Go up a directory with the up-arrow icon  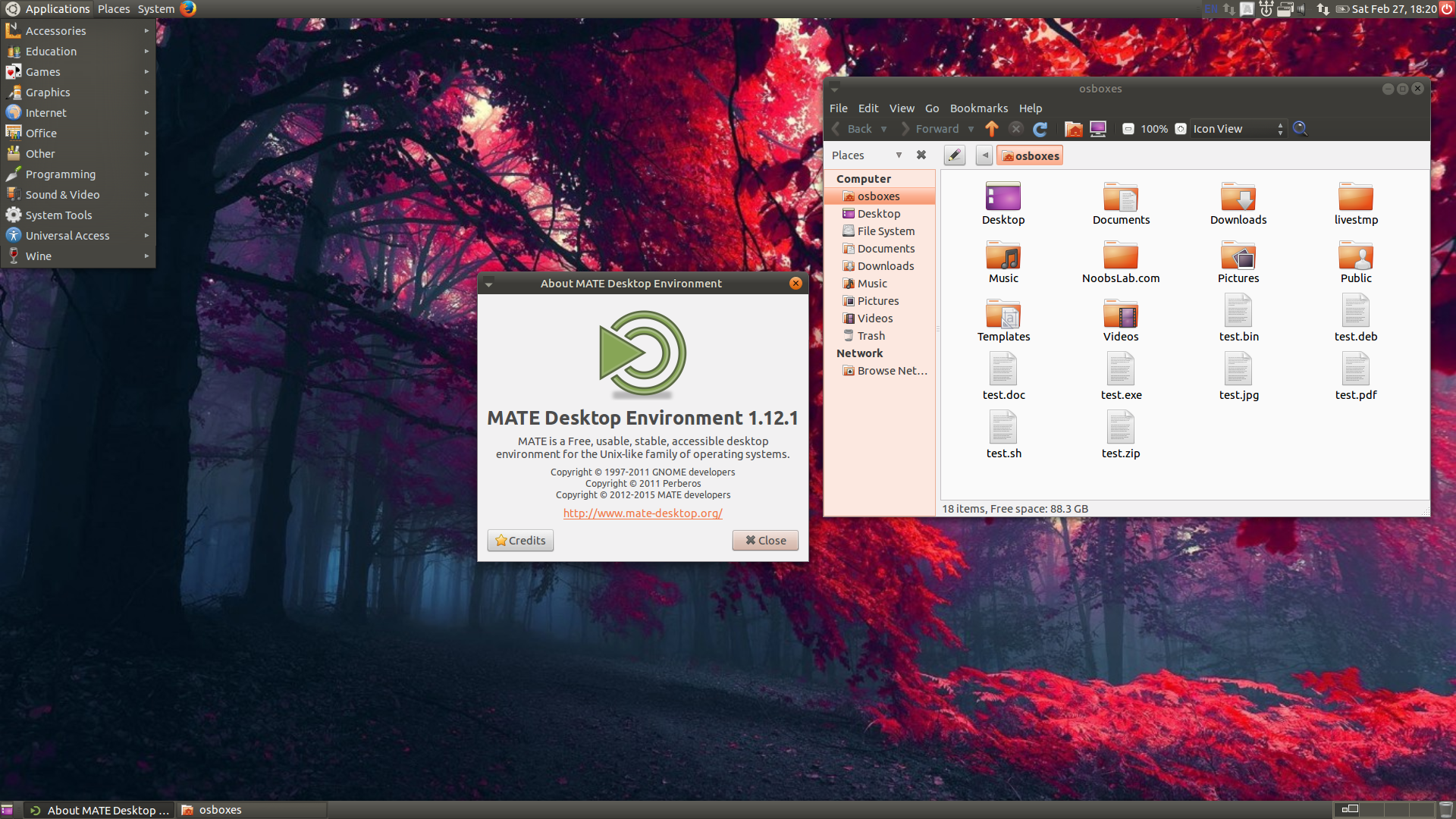click(x=991, y=129)
